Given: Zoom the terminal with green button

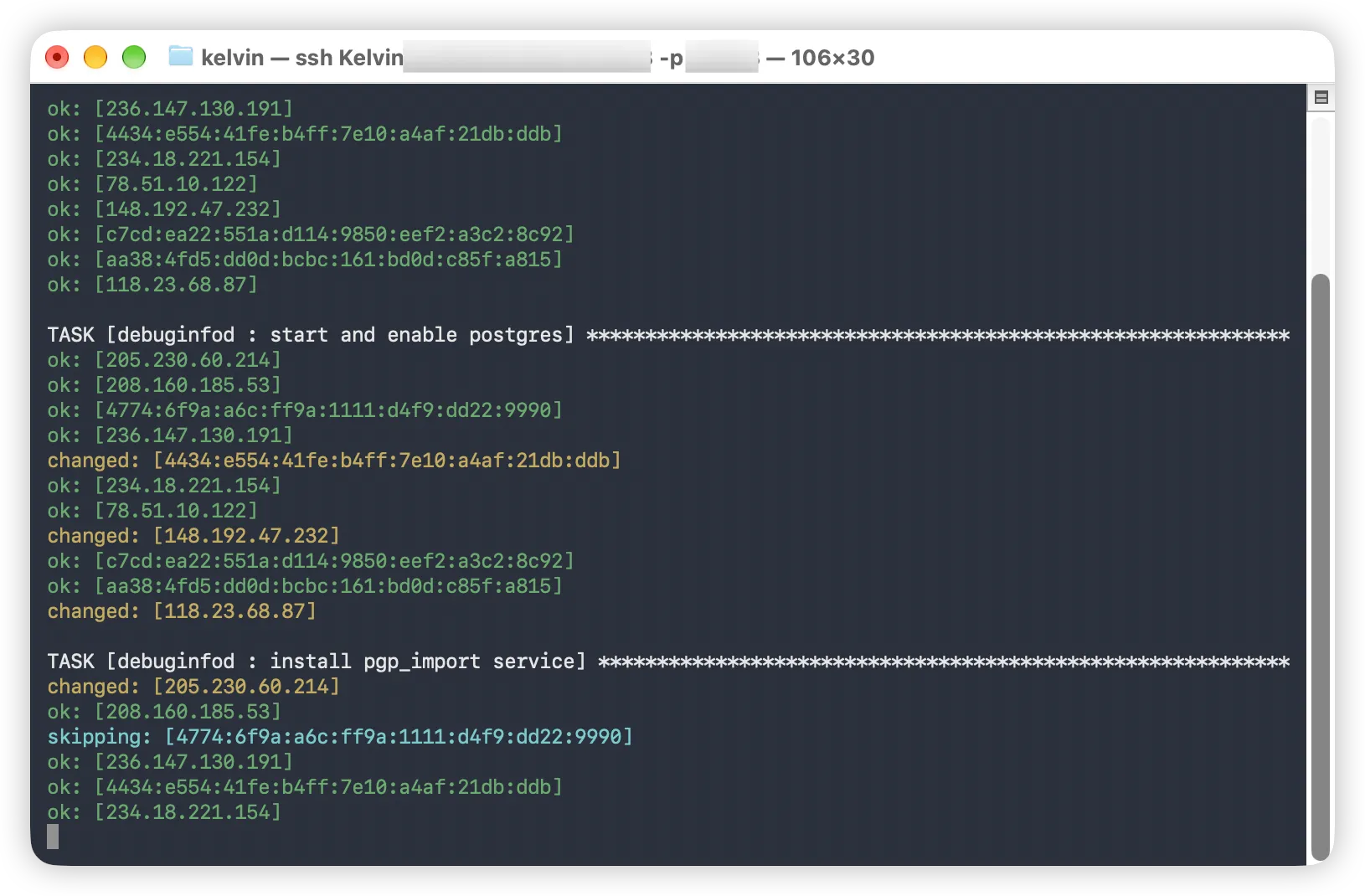Looking at the screenshot, I should (x=134, y=57).
